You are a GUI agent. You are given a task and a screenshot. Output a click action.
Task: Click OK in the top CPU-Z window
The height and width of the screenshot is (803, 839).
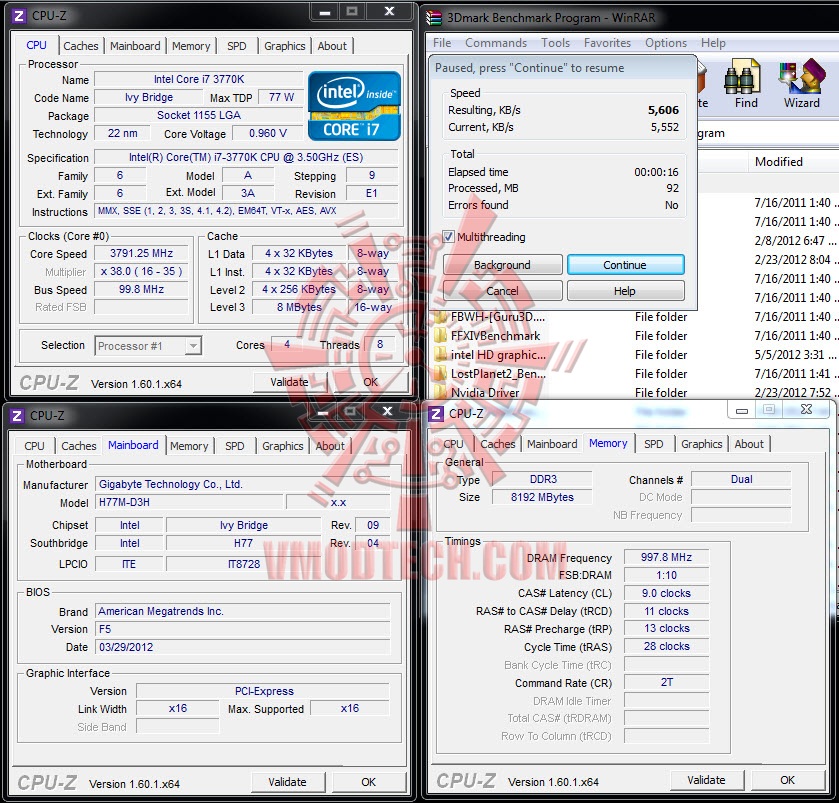(x=370, y=382)
